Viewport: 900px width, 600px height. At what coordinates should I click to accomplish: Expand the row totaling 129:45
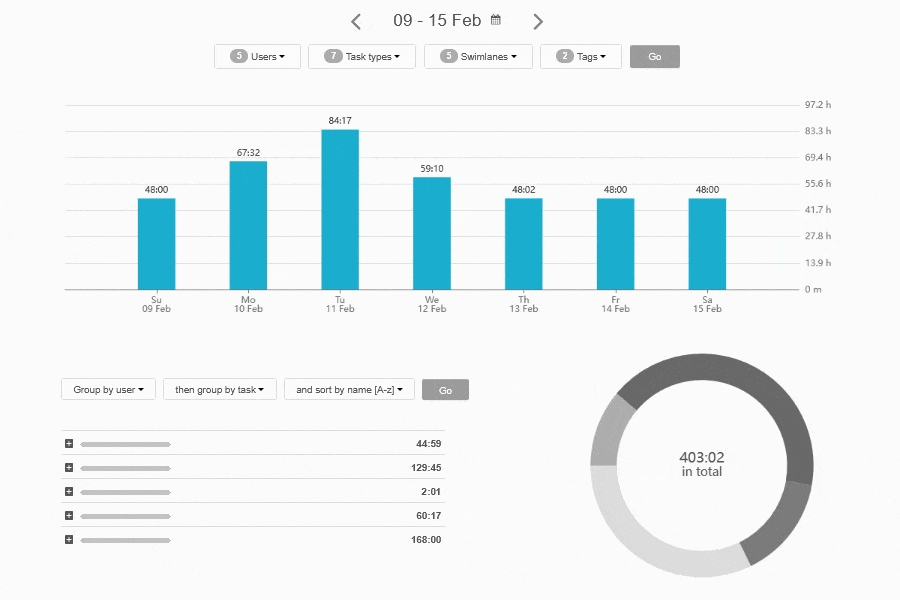[x=67, y=467]
